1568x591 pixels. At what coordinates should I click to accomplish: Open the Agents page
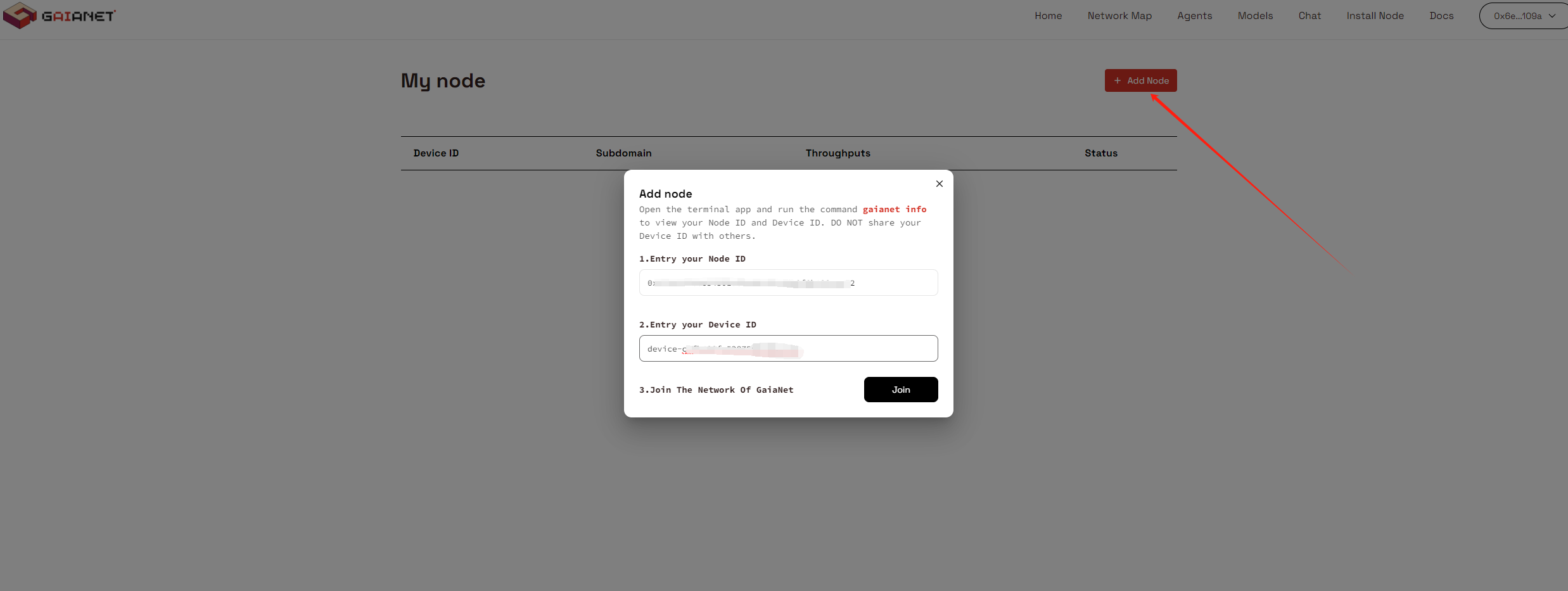(x=1194, y=16)
